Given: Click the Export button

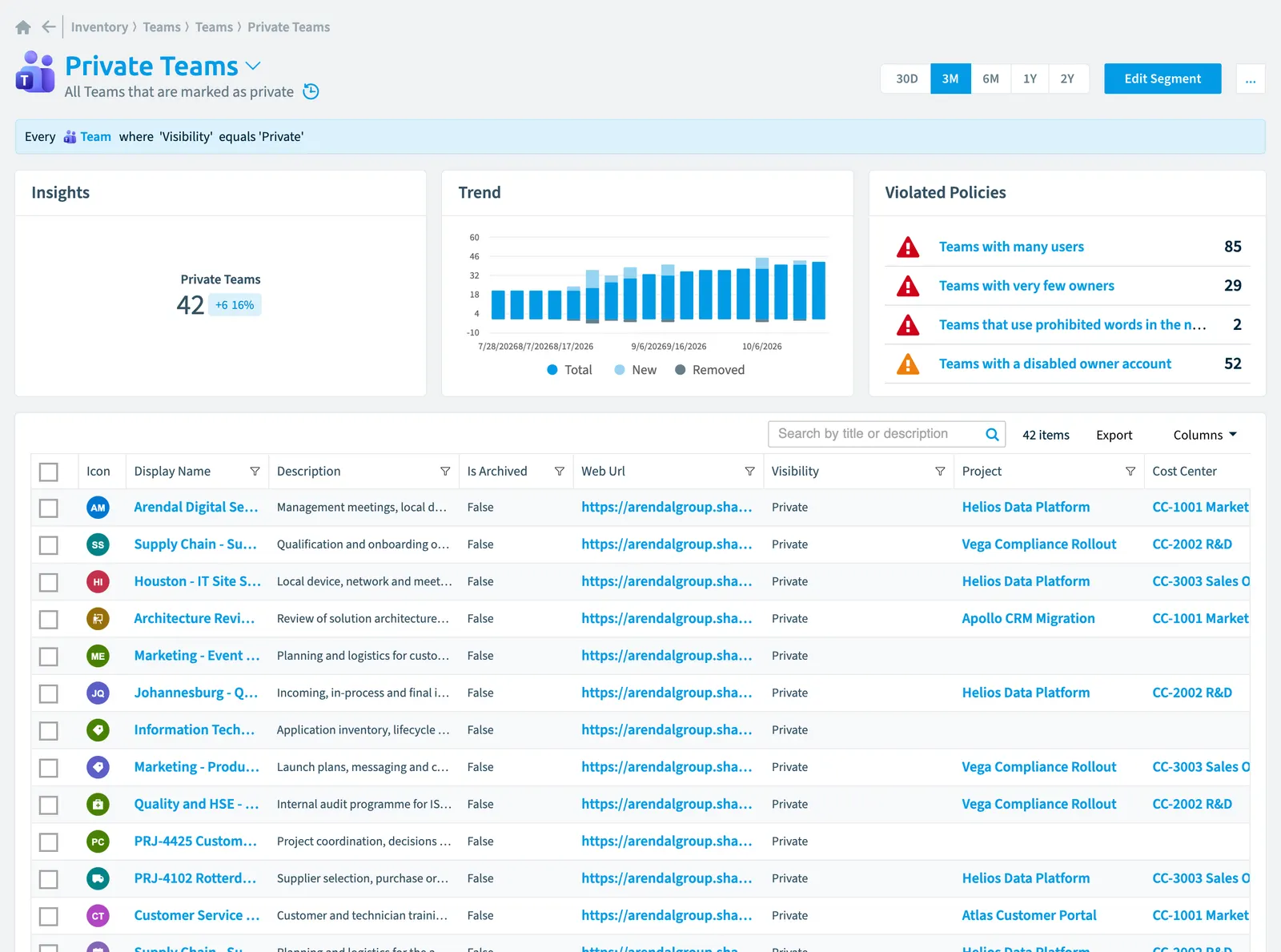Looking at the screenshot, I should tap(1114, 435).
